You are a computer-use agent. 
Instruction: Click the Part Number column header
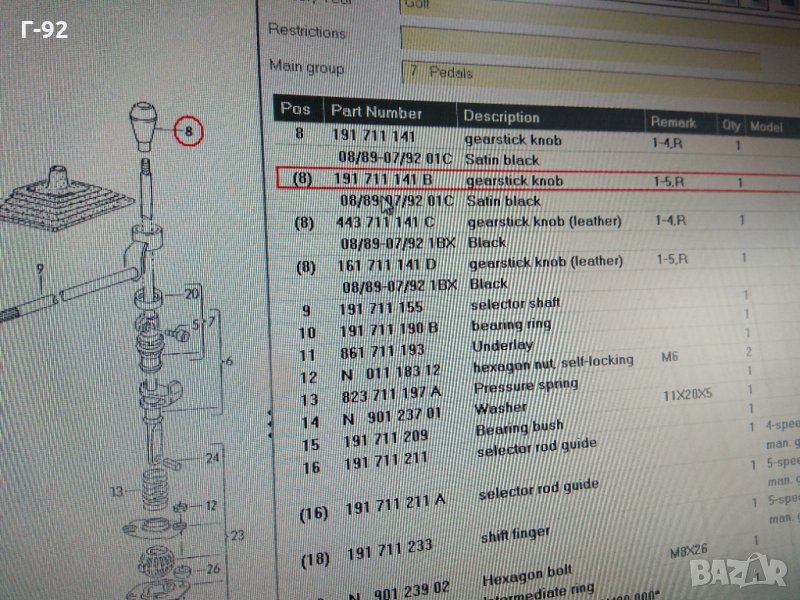(377, 113)
